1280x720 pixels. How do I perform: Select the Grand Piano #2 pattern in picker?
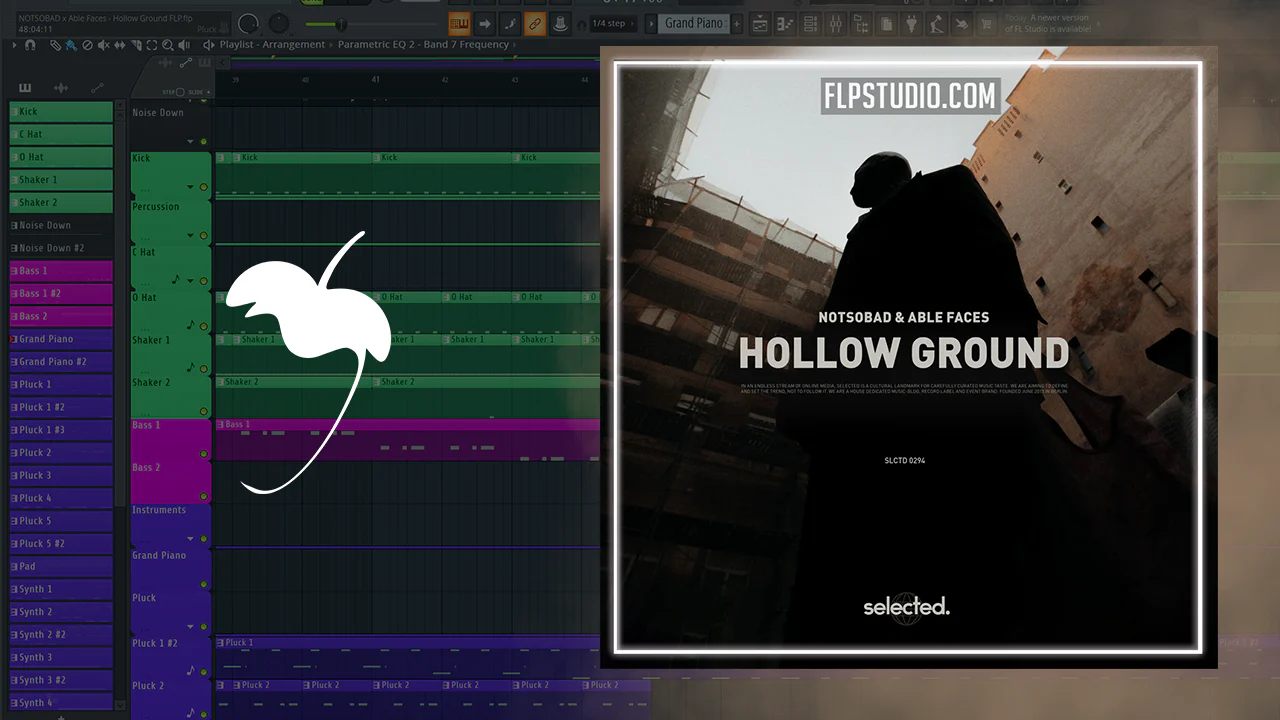[61, 362]
